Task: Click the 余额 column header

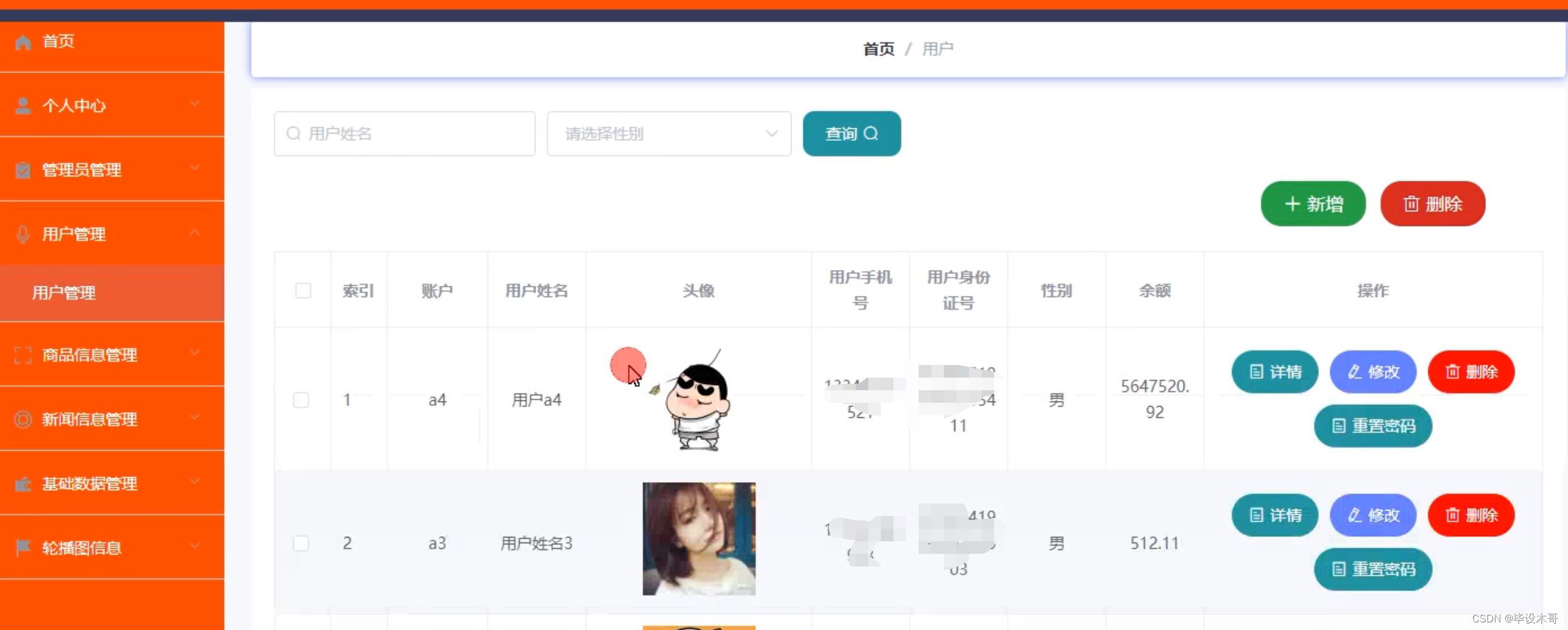Action: coord(1155,291)
